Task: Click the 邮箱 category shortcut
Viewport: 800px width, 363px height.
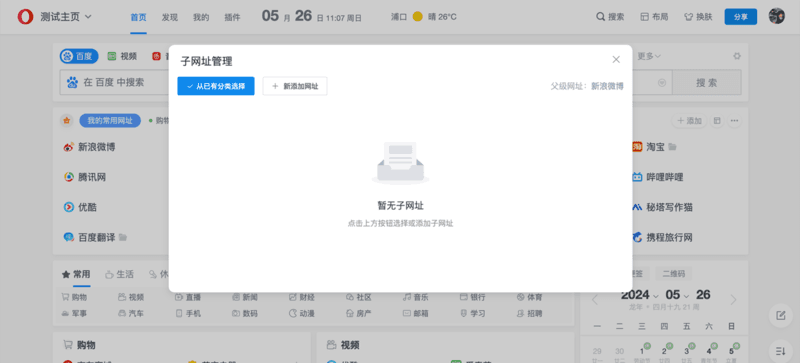Action: [415, 313]
